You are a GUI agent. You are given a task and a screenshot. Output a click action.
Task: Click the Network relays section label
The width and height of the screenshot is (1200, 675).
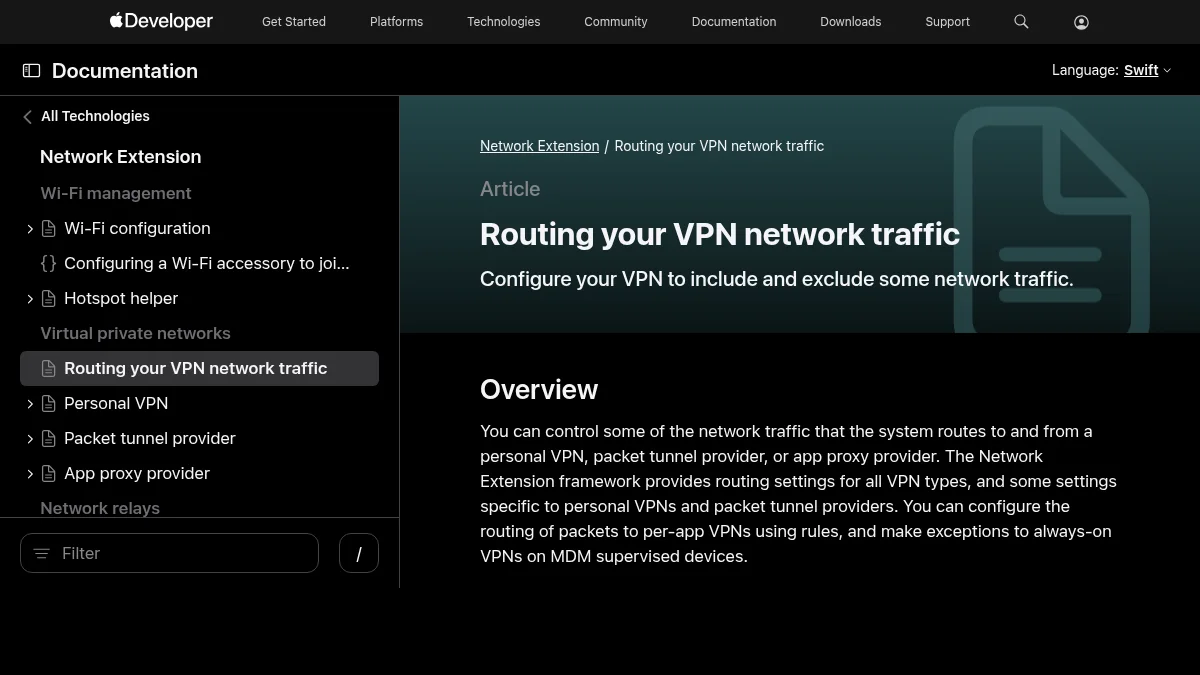point(100,508)
